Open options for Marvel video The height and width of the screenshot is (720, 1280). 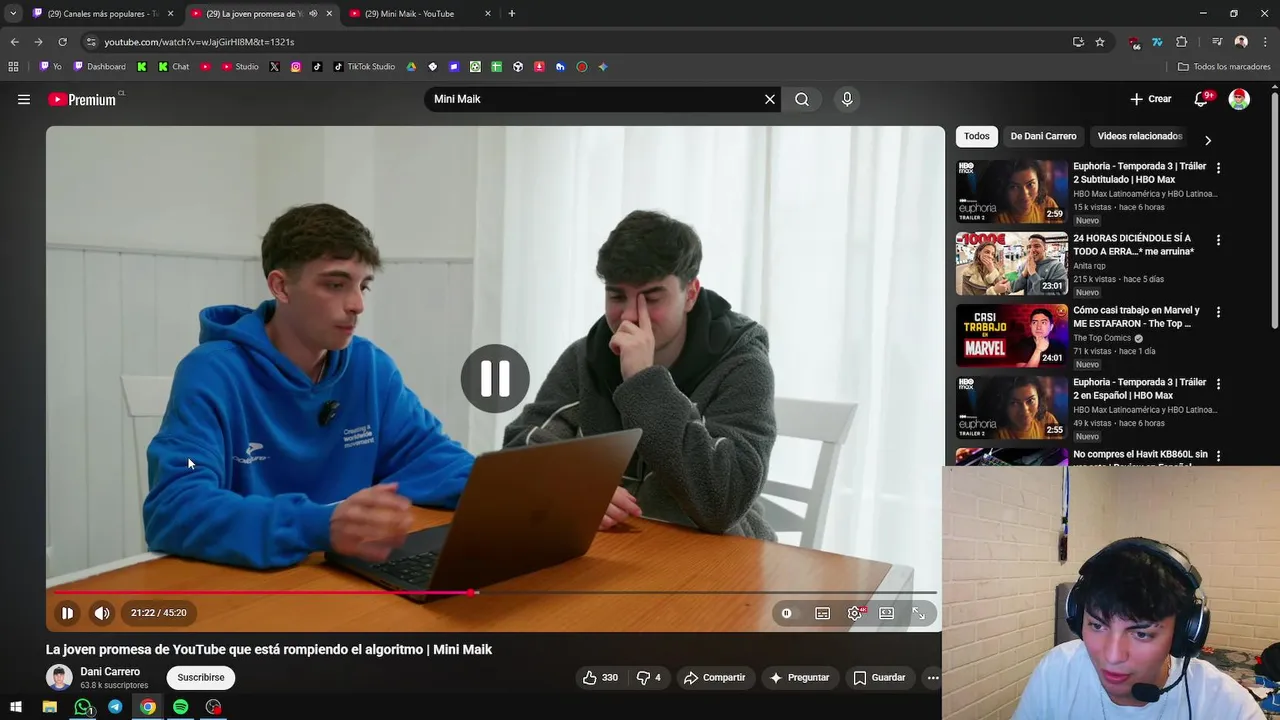click(x=1218, y=312)
